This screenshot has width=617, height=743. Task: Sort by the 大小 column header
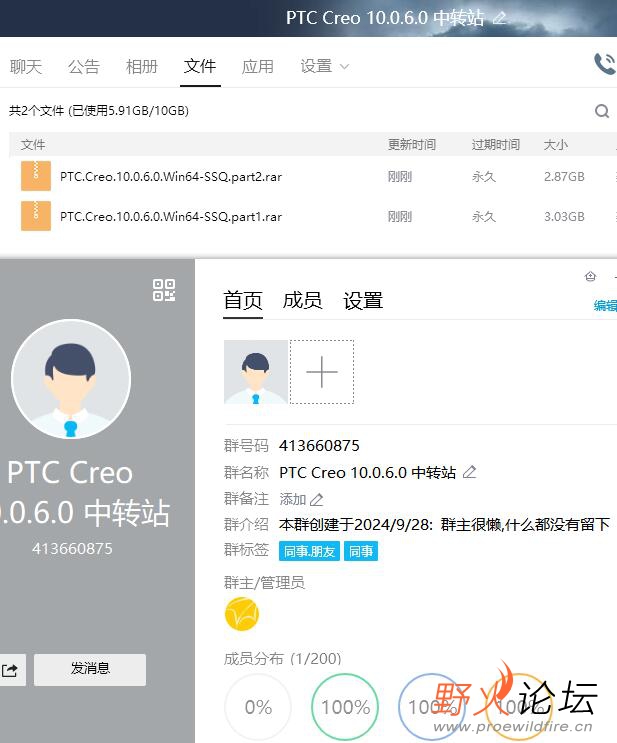coord(555,145)
